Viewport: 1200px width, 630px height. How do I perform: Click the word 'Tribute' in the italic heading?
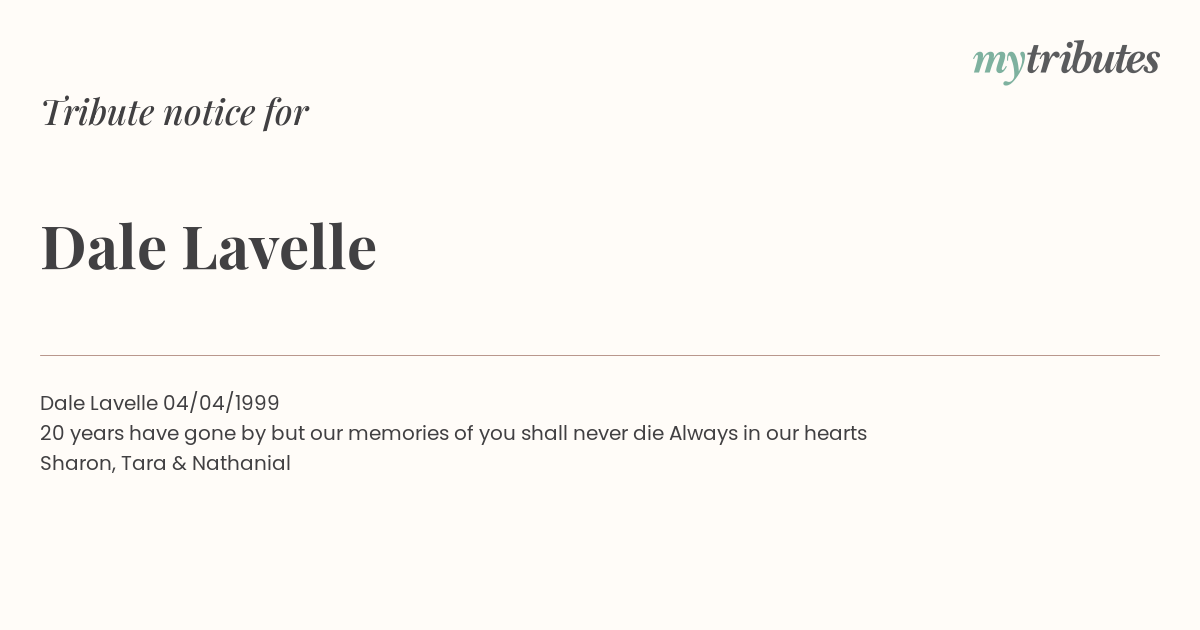pyautogui.click(x=97, y=112)
